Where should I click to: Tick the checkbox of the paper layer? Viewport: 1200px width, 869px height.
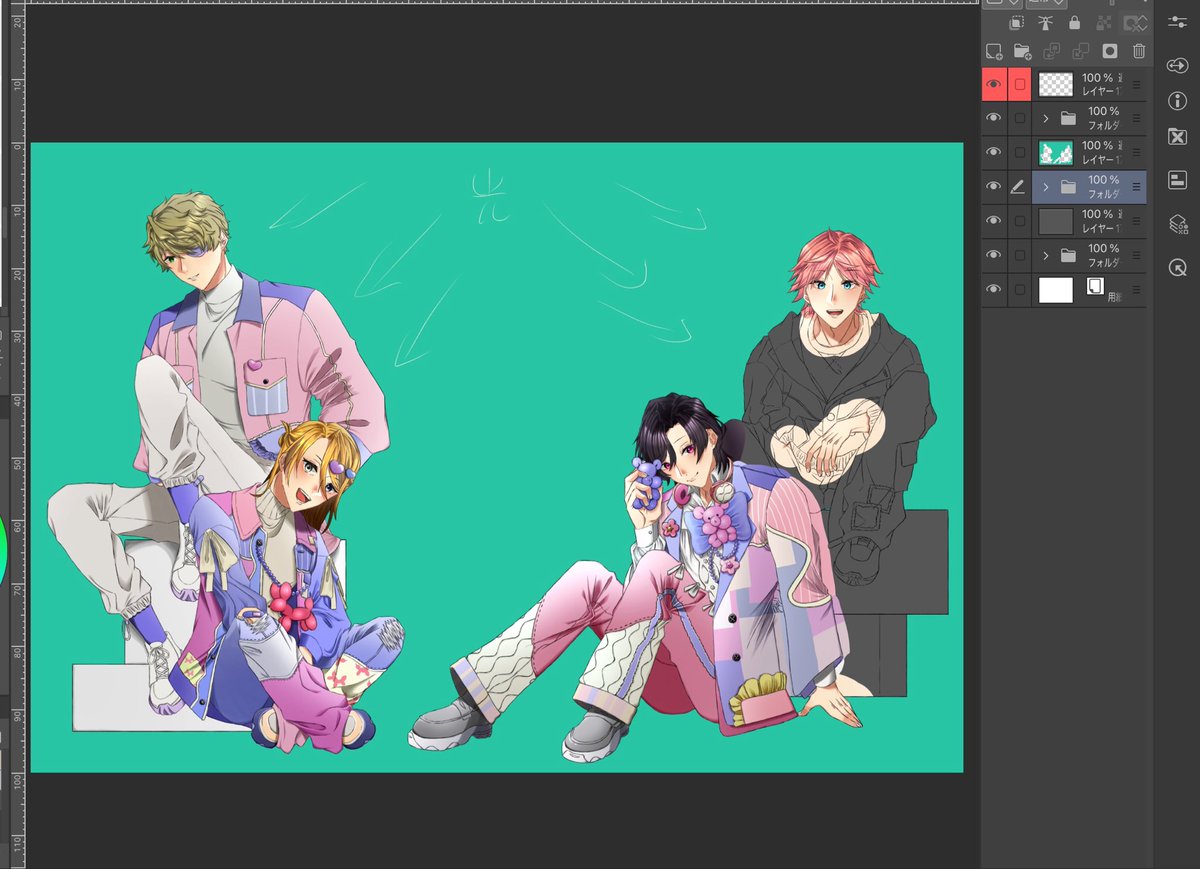1019,290
